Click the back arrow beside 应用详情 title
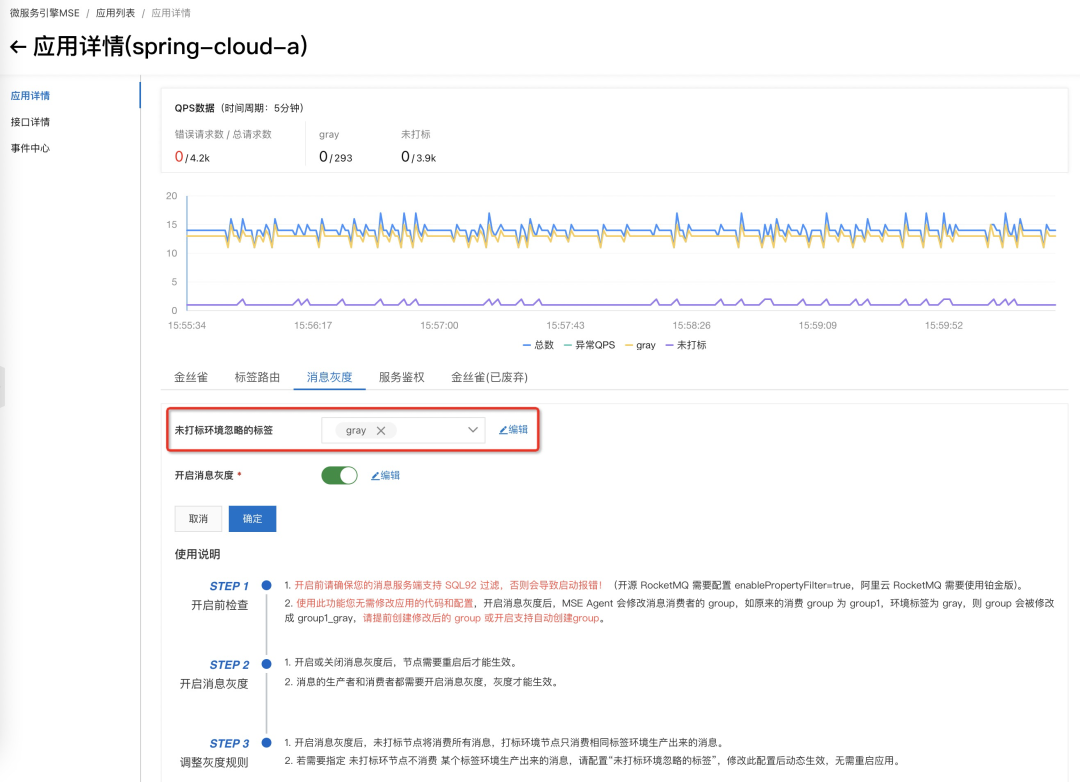The image size is (1080, 782). click(18, 47)
